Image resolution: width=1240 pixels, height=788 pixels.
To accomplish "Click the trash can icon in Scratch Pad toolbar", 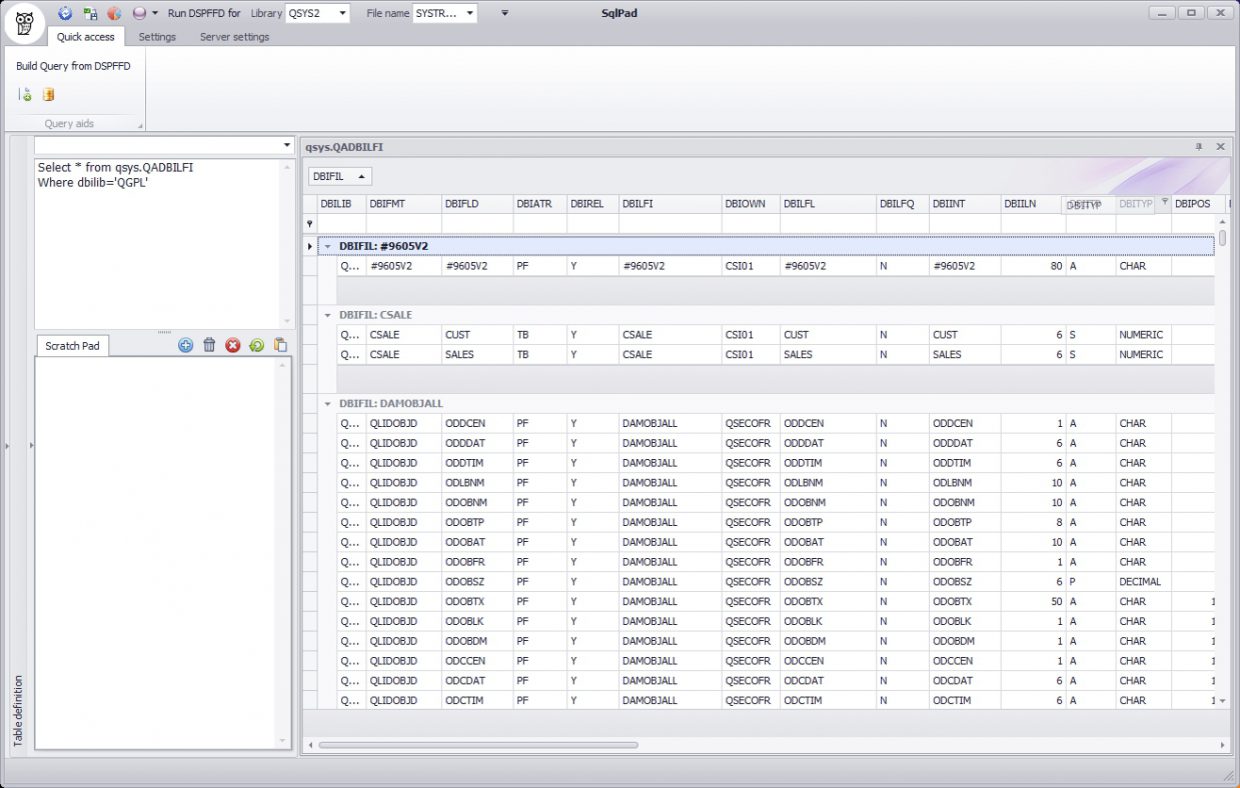I will 209,345.
